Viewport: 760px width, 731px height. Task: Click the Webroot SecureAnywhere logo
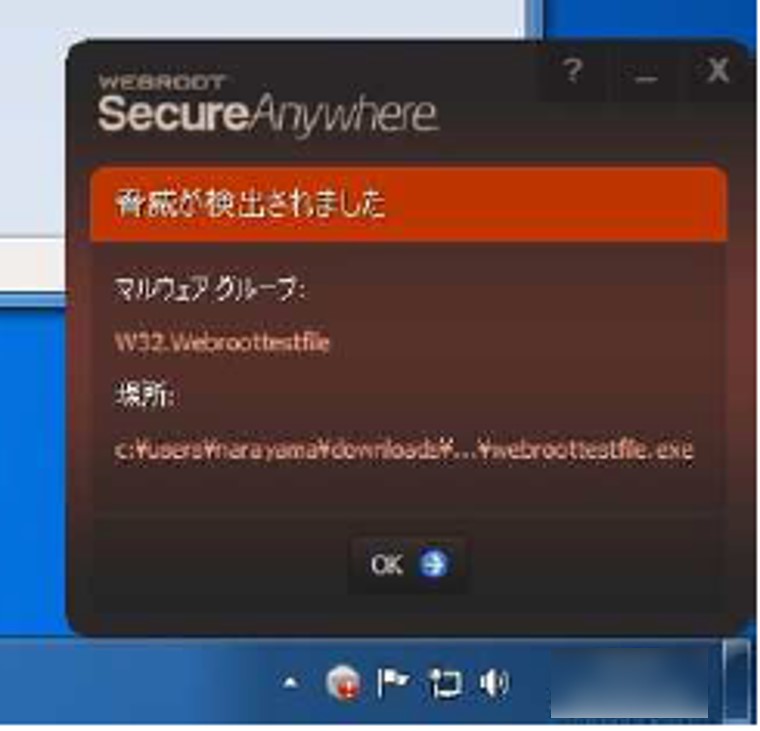pos(268,106)
